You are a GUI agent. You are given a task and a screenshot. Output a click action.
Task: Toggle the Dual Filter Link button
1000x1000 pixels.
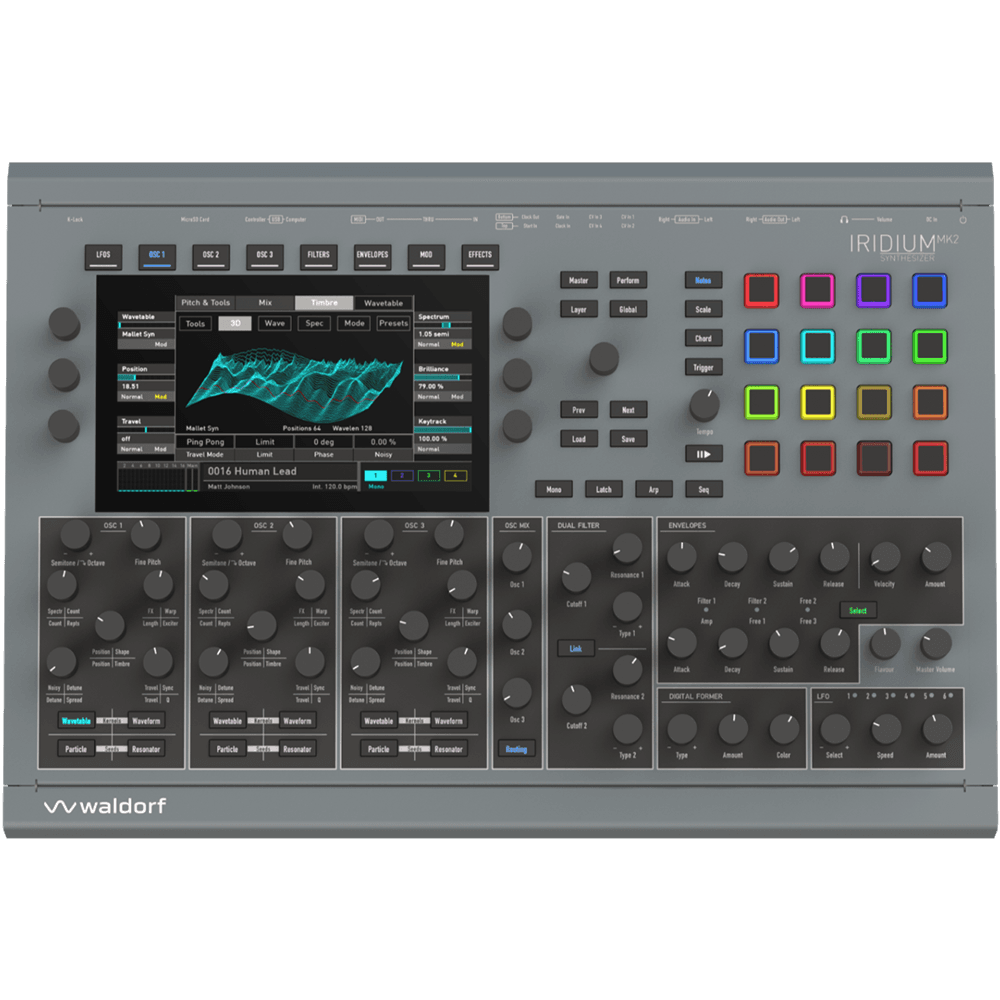(x=576, y=649)
